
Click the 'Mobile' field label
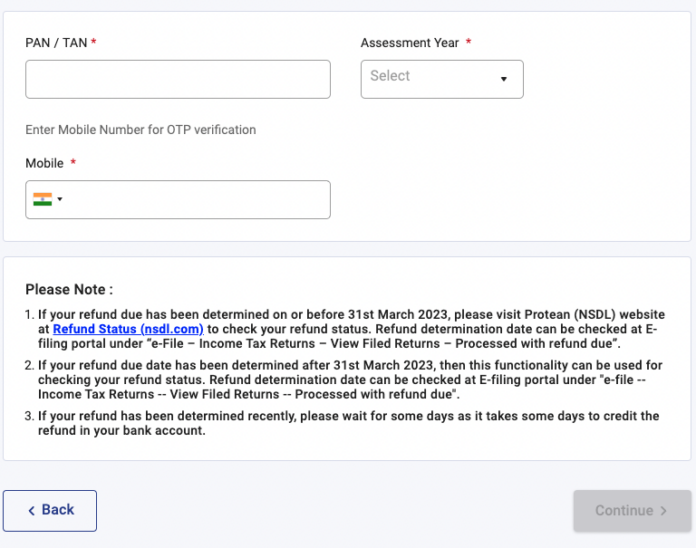44,163
